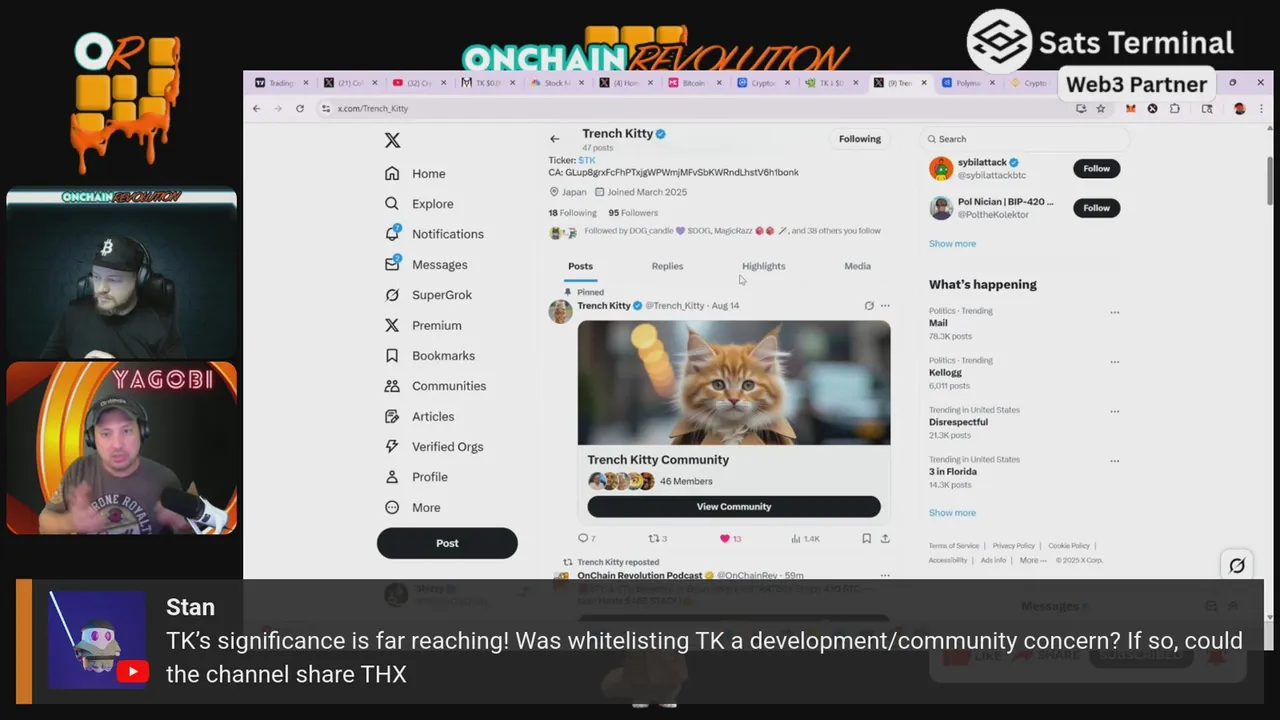This screenshot has height=720, width=1280.
Task: Click the browser vertical scrollbar
Action: pyautogui.click(x=1270, y=180)
